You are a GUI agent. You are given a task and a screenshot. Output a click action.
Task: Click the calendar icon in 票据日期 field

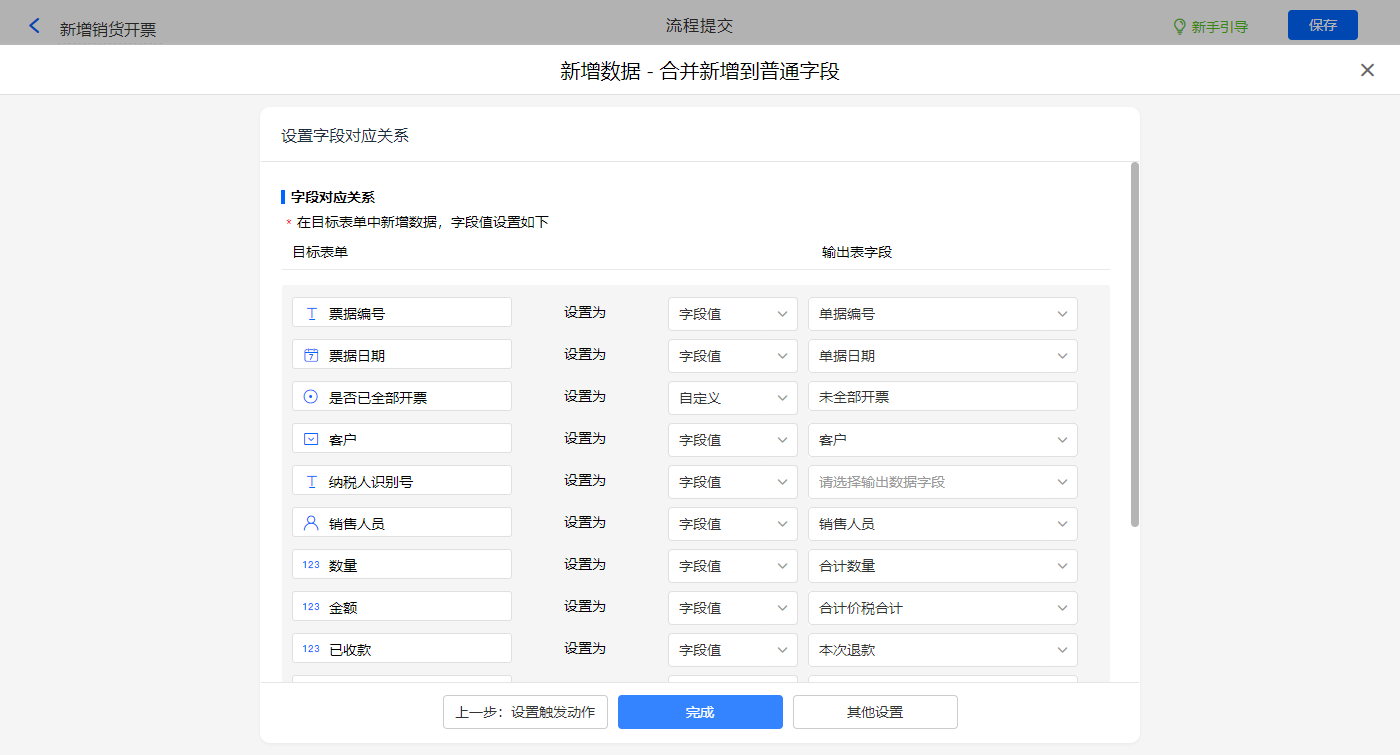[x=311, y=355]
